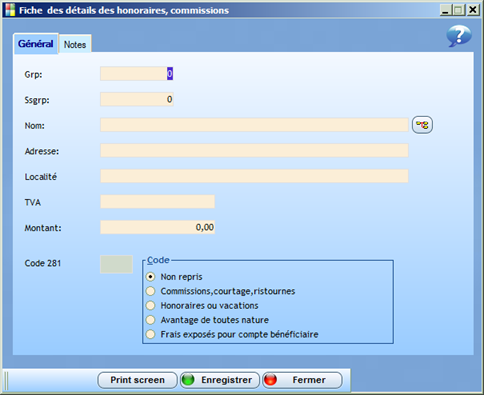
Task: Click the Nom lookup search icon button
Action: pos(422,125)
